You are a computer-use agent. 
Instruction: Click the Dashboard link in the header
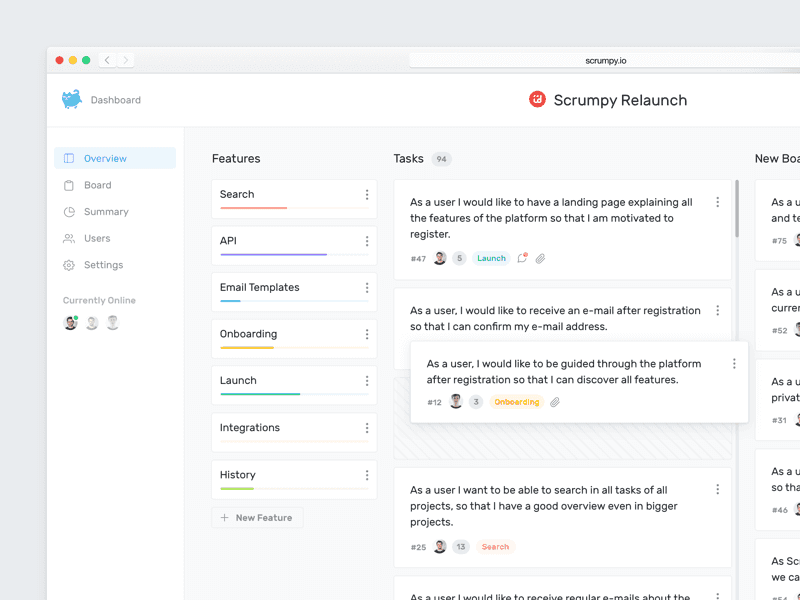(x=116, y=100)
